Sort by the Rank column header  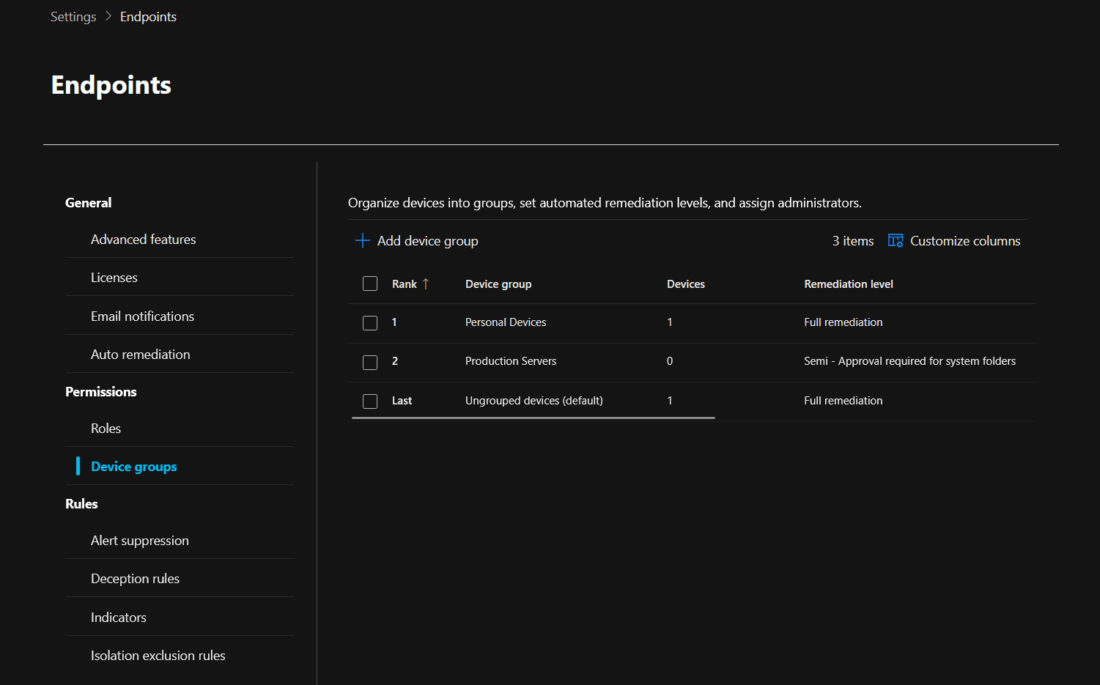[404, 284]
